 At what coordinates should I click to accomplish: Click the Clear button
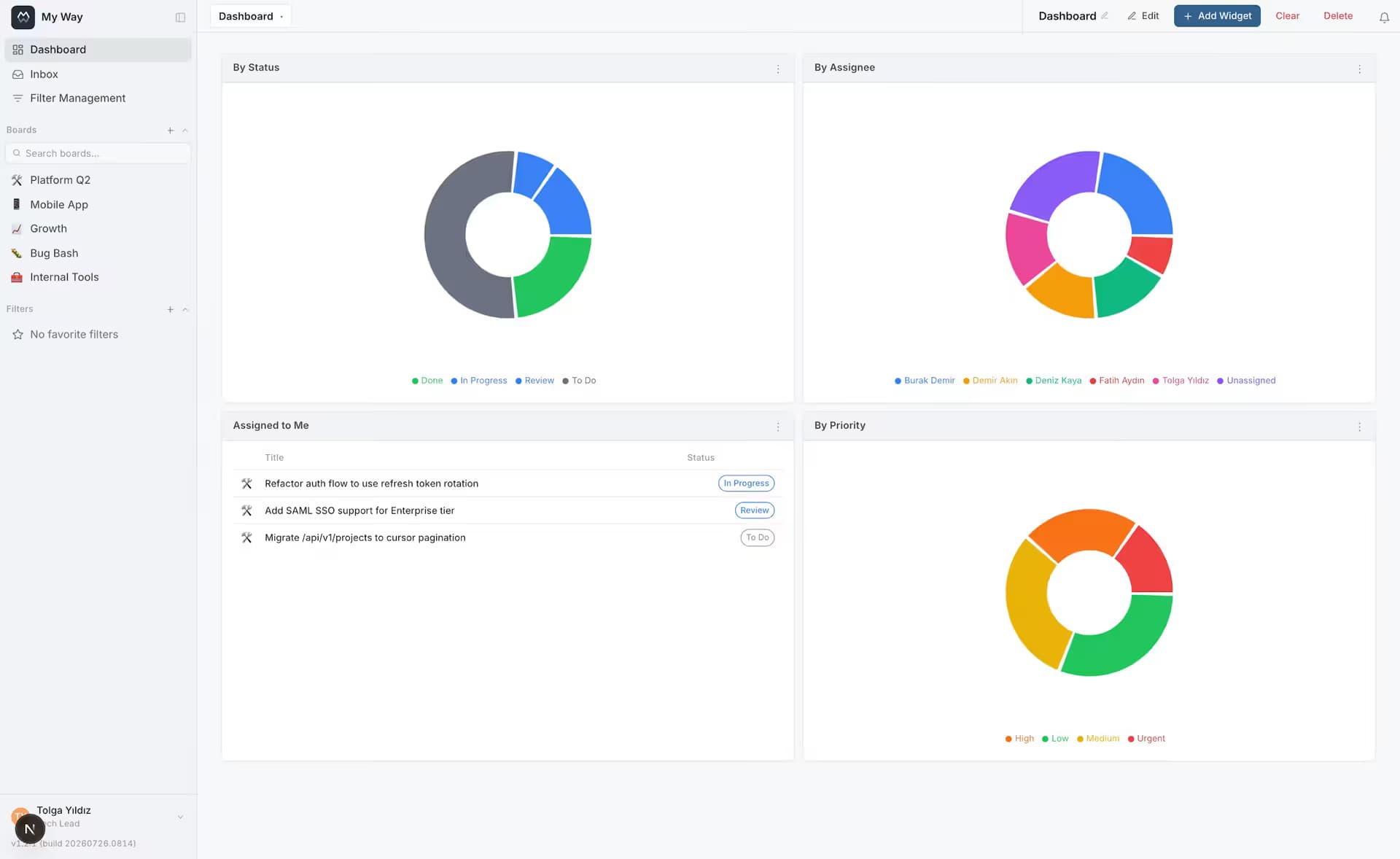tap(1287, 16)
